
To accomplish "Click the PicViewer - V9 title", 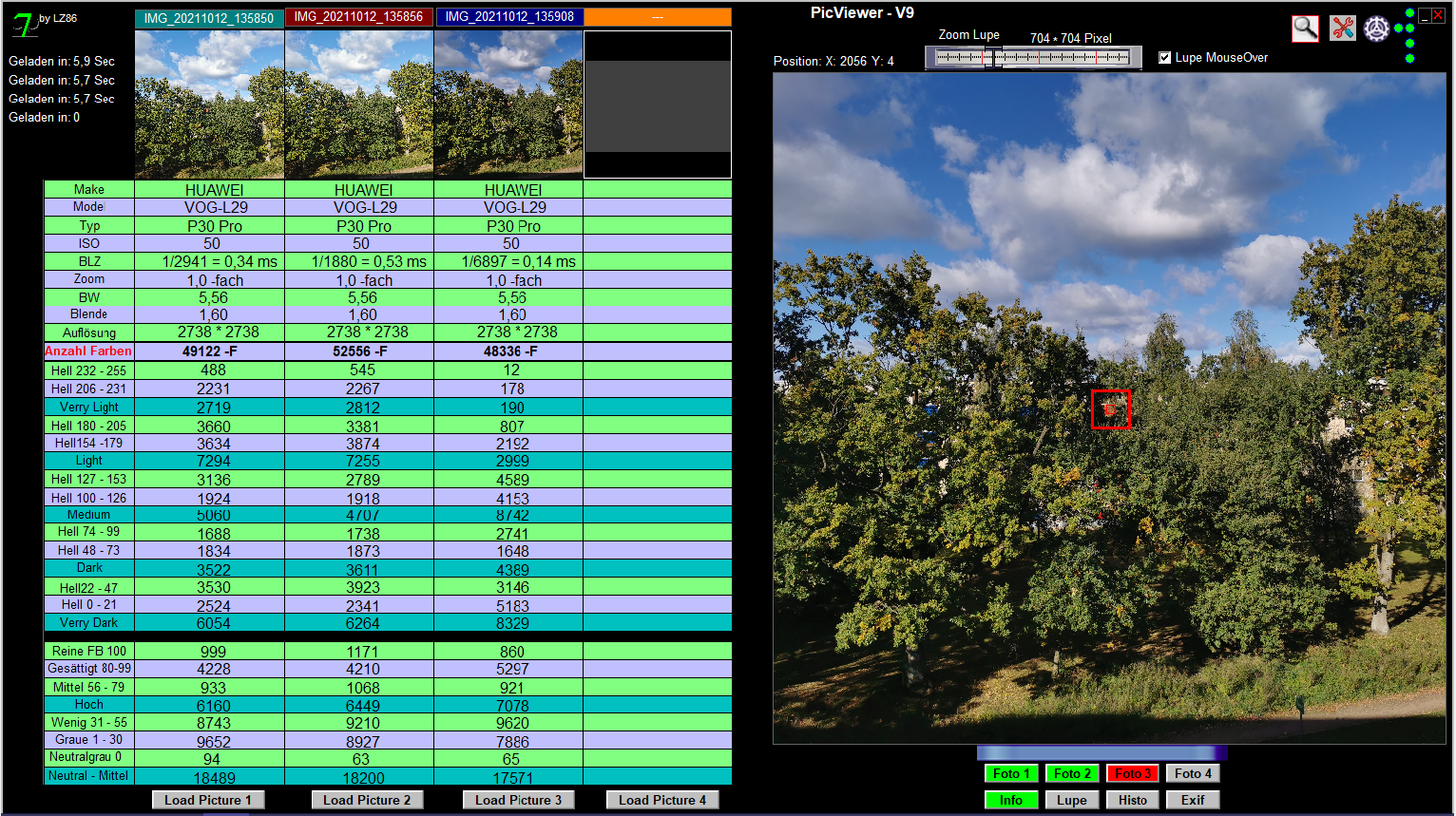I will tap(862, 13).
